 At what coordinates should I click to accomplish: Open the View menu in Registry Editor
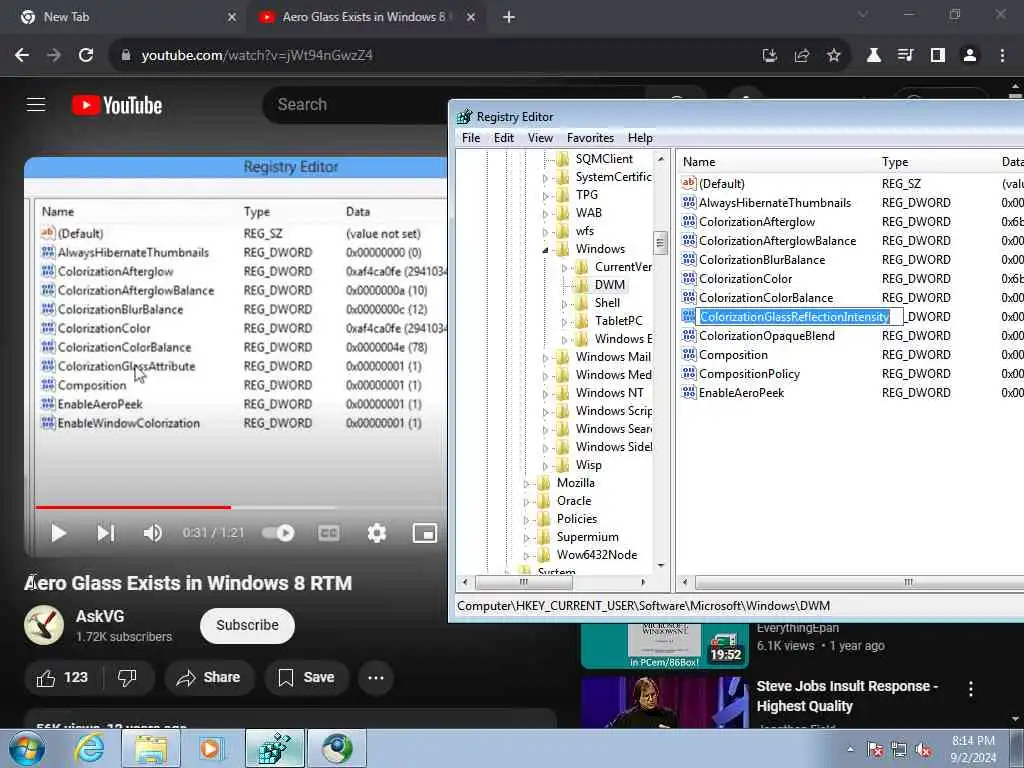tap(540, 138)
